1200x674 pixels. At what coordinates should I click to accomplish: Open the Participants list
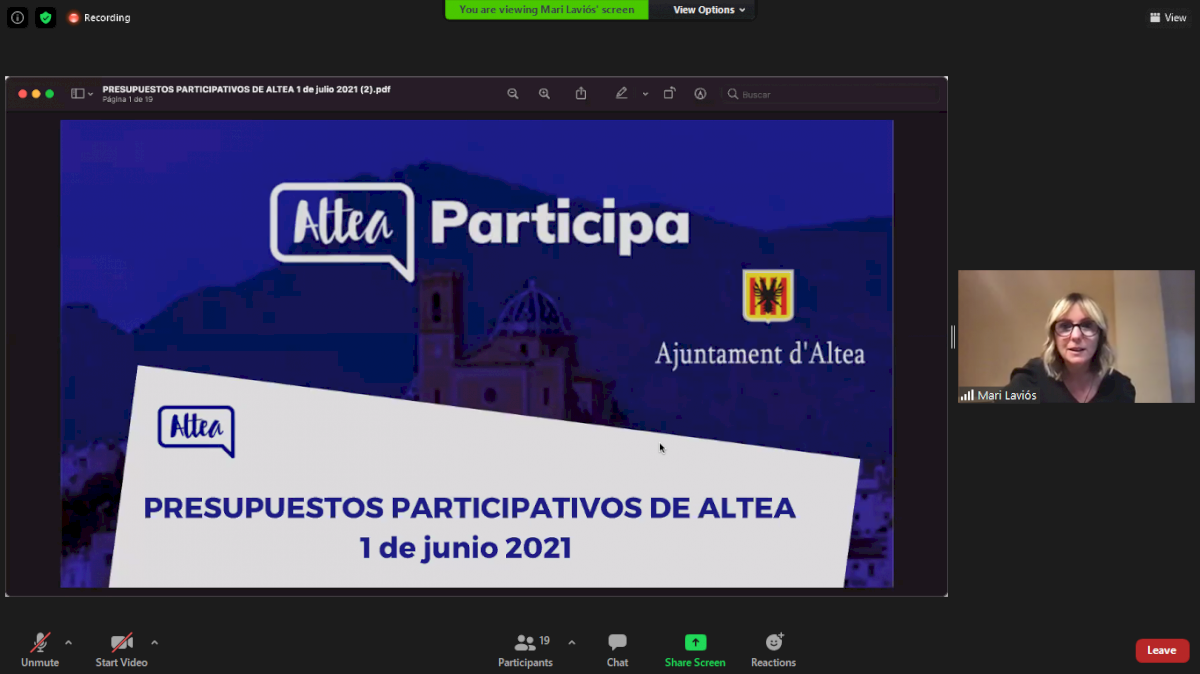(526, 649)
